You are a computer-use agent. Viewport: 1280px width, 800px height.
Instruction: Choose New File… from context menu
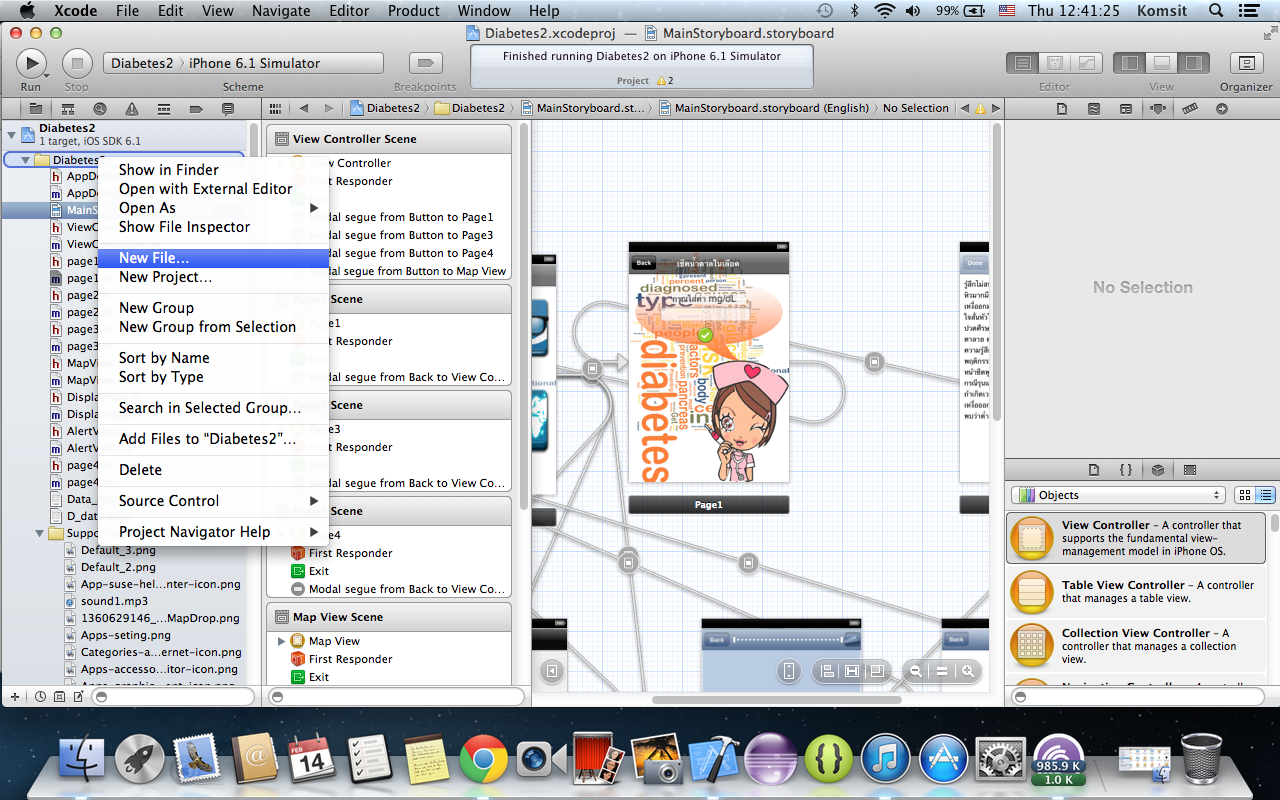click(x=154, y=258)
